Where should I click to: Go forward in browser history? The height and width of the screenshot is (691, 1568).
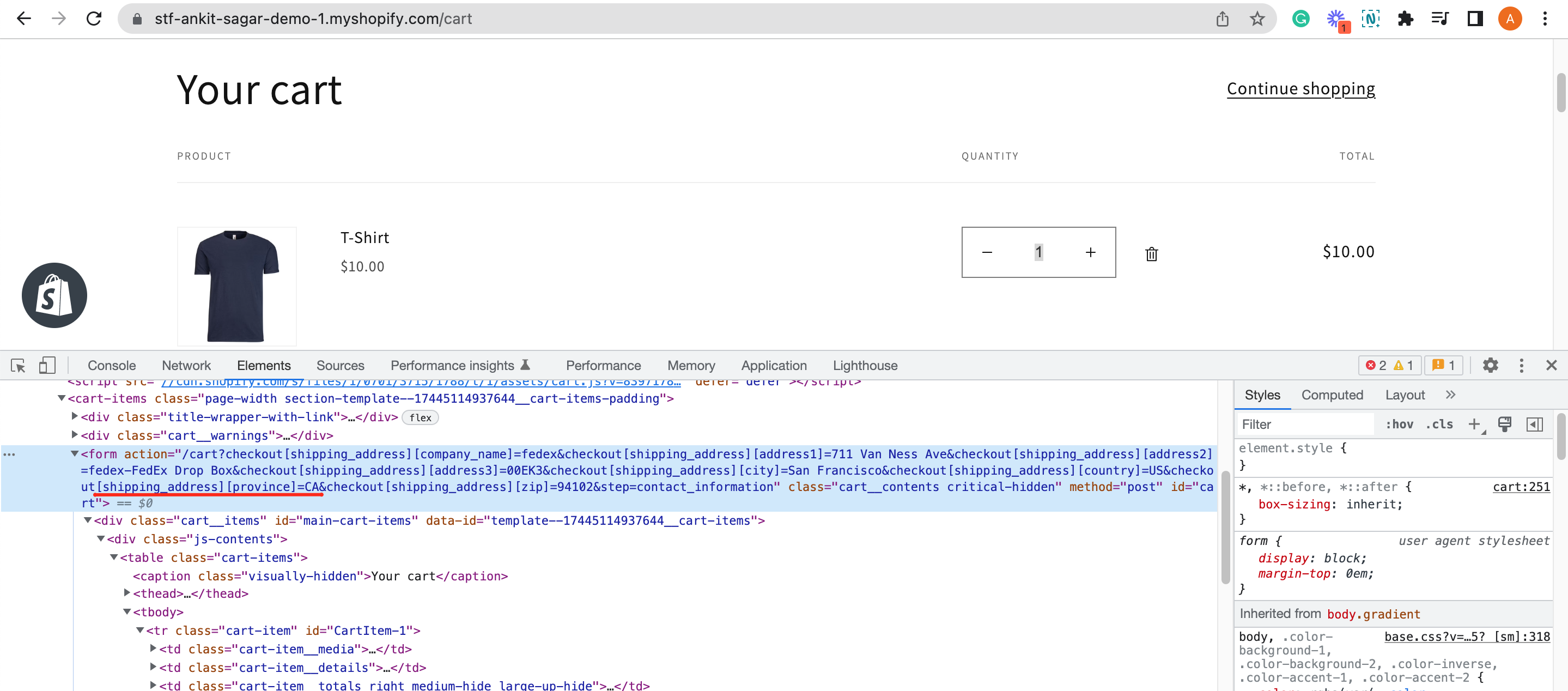click(58, 19)
